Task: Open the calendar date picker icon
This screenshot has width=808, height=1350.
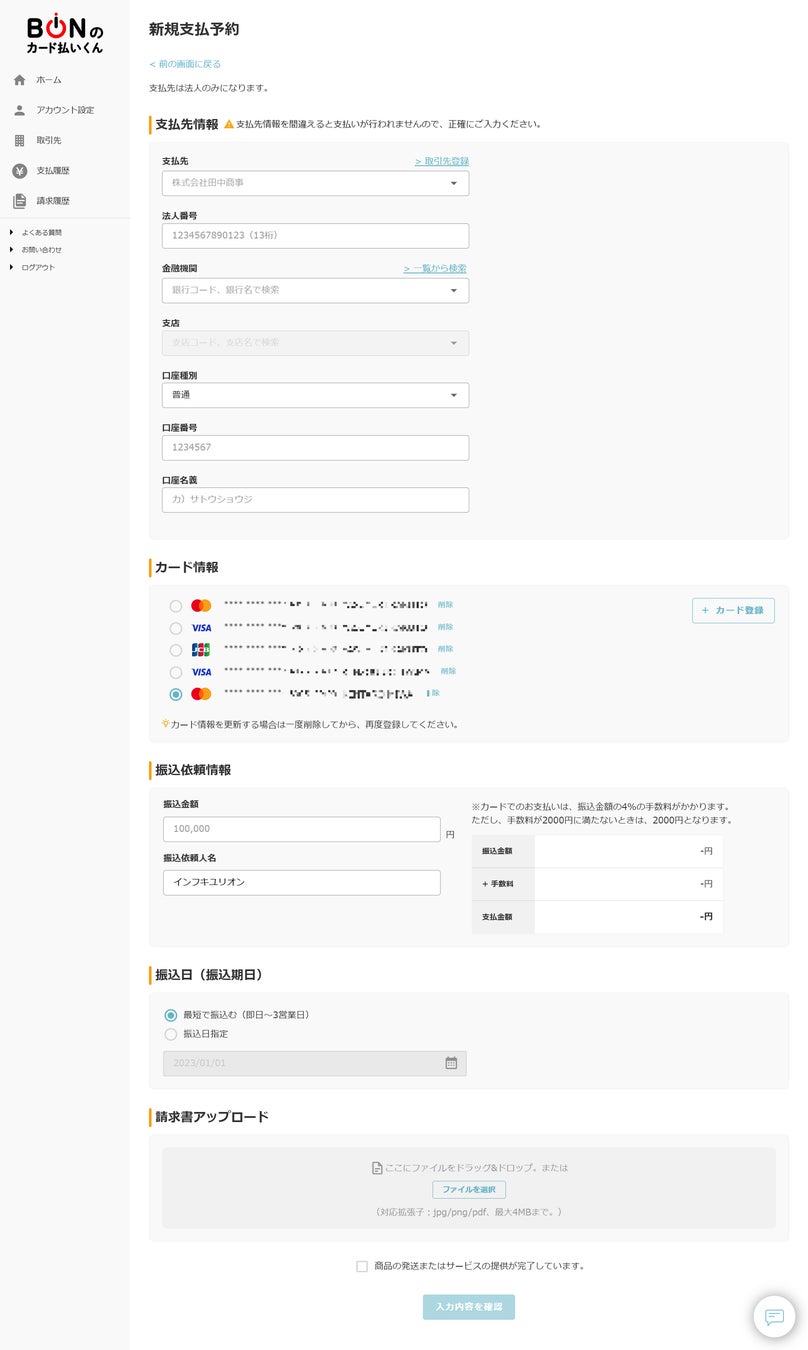Action: coord(451,1063)
